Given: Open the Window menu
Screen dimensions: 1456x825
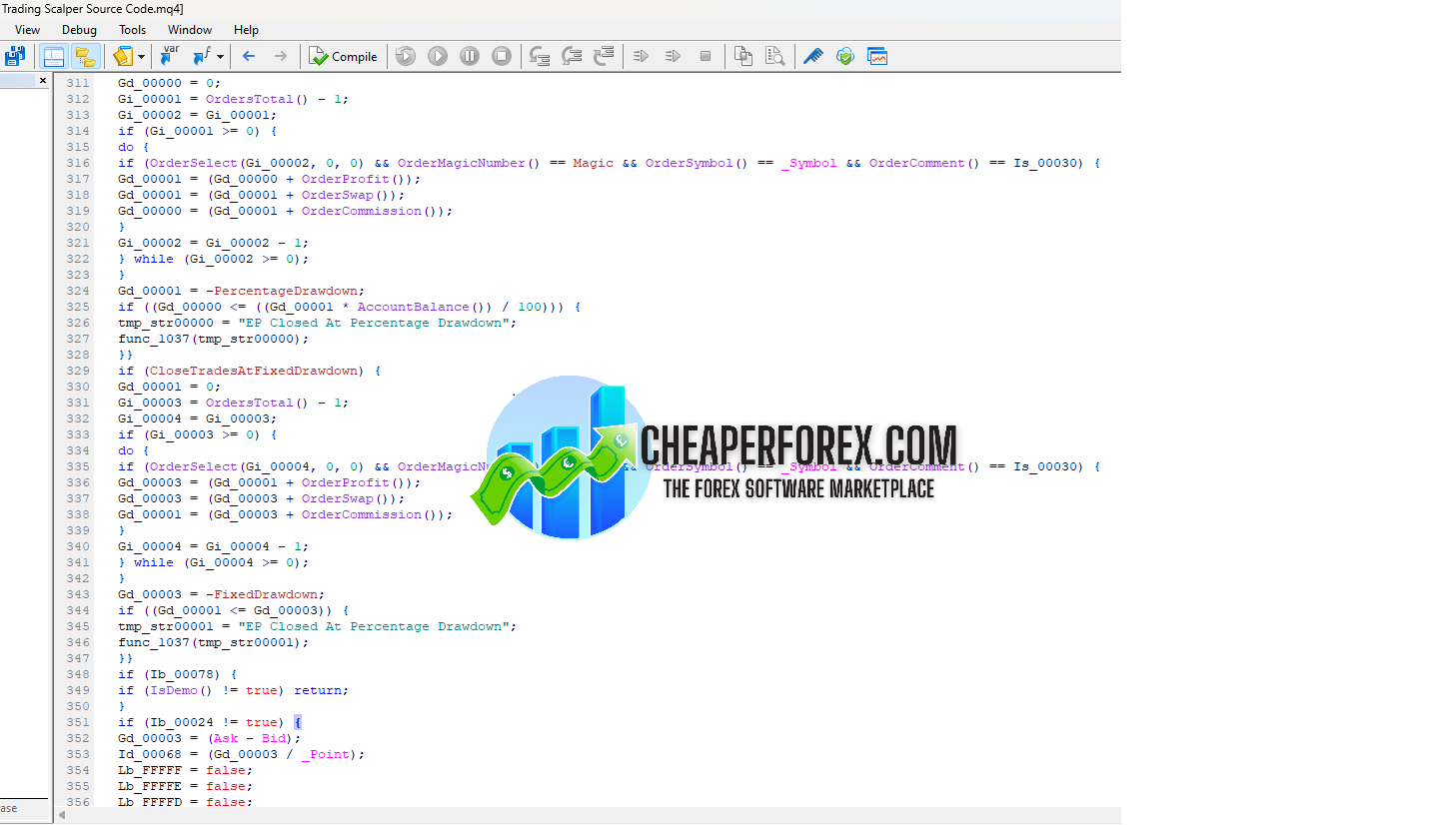Looking at the screenshot, I should click(190, 30).
